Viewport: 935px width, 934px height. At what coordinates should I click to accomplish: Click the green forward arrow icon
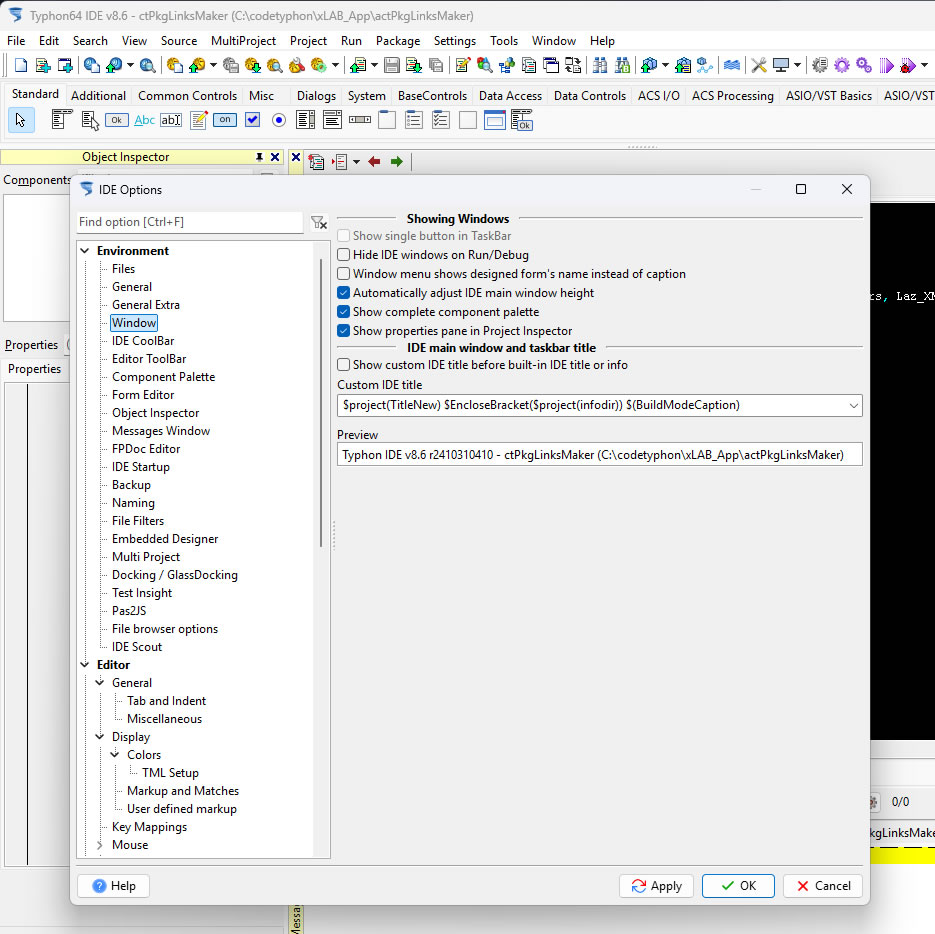pyautogui.click(x=397, y=162)
